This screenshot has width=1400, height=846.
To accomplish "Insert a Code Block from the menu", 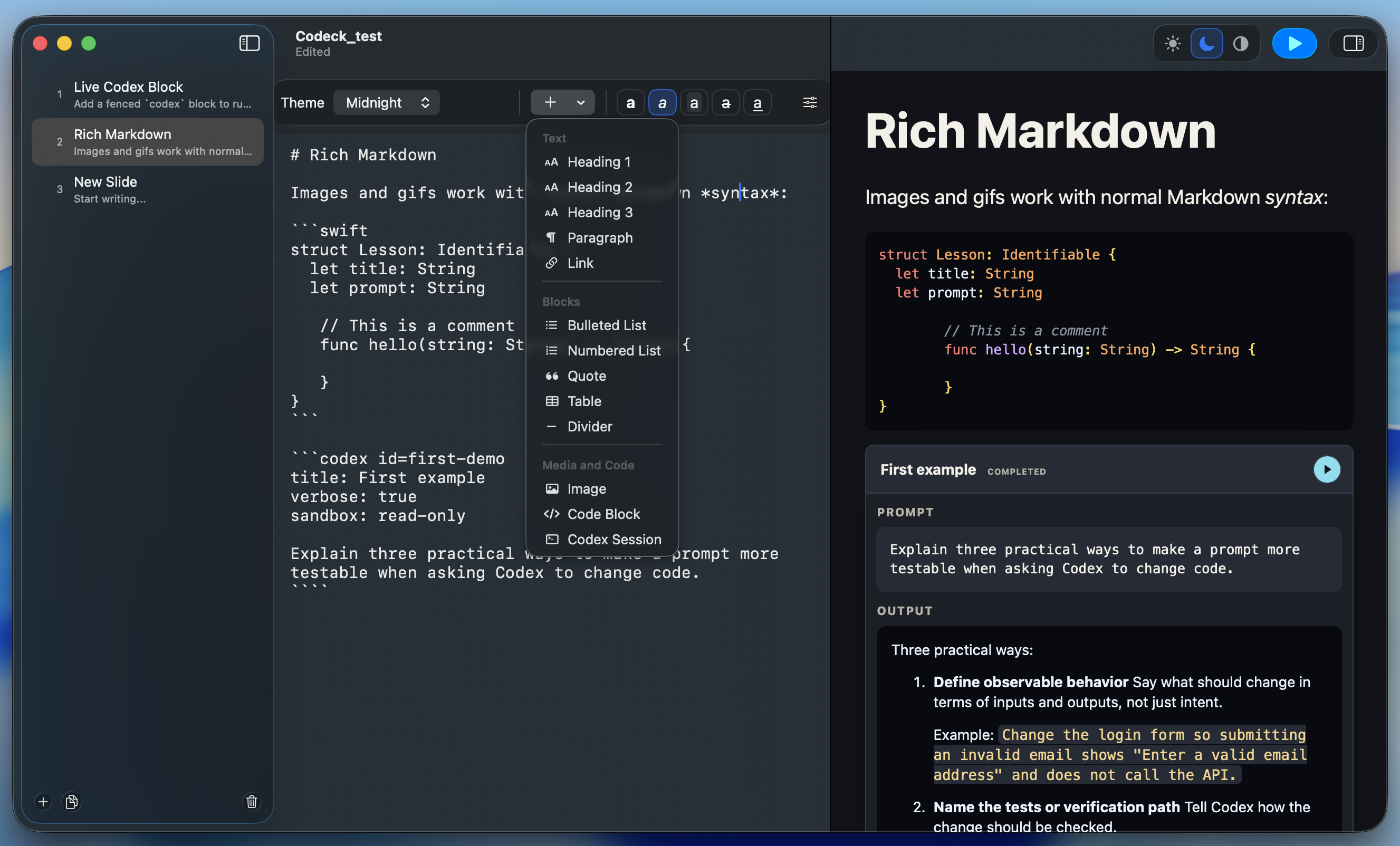I will (602, 514).
